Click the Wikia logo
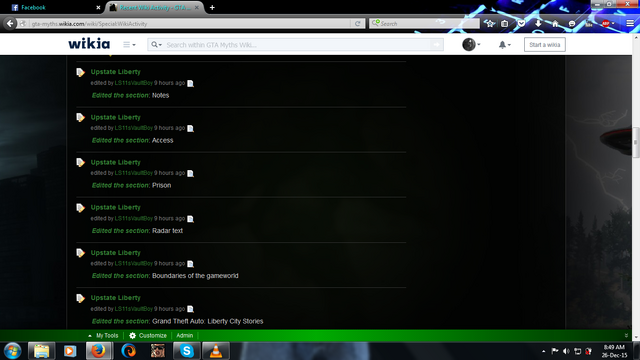Screen dimensions: 640x360 coord(89,44)
